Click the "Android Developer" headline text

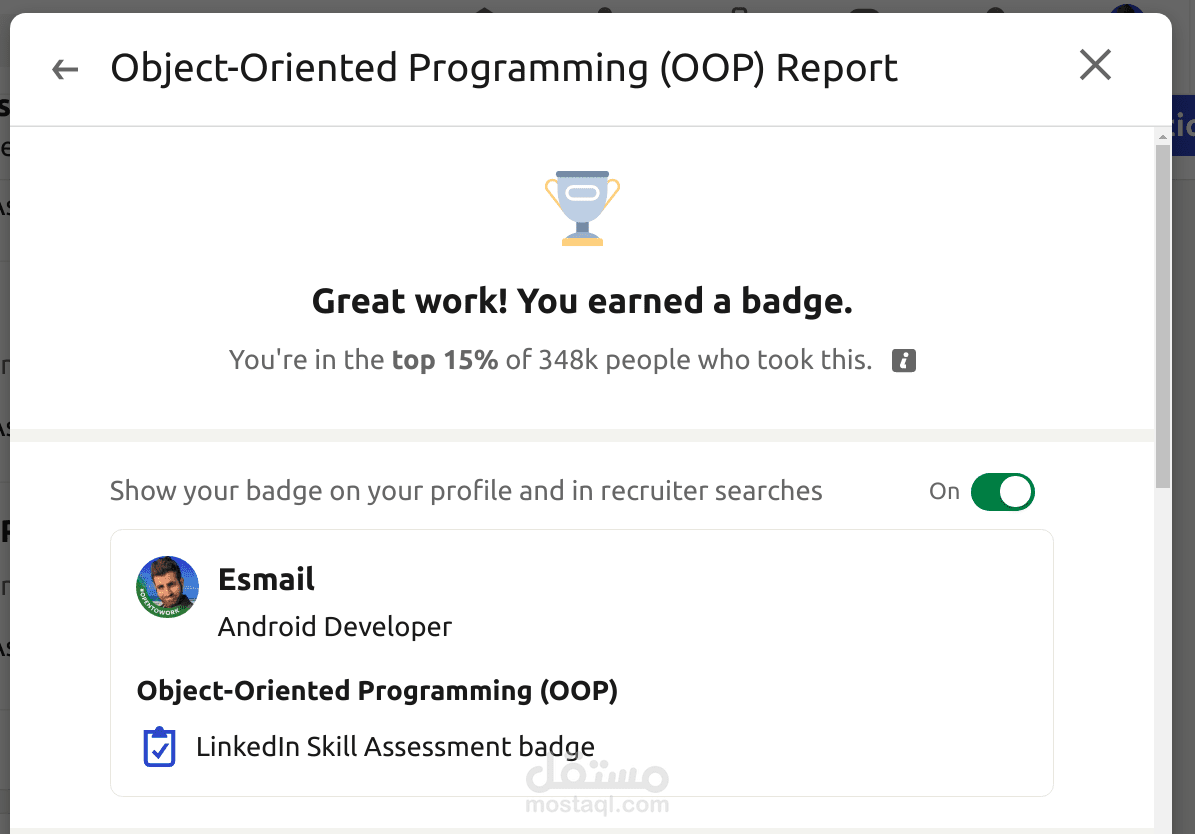pos(335,627)
